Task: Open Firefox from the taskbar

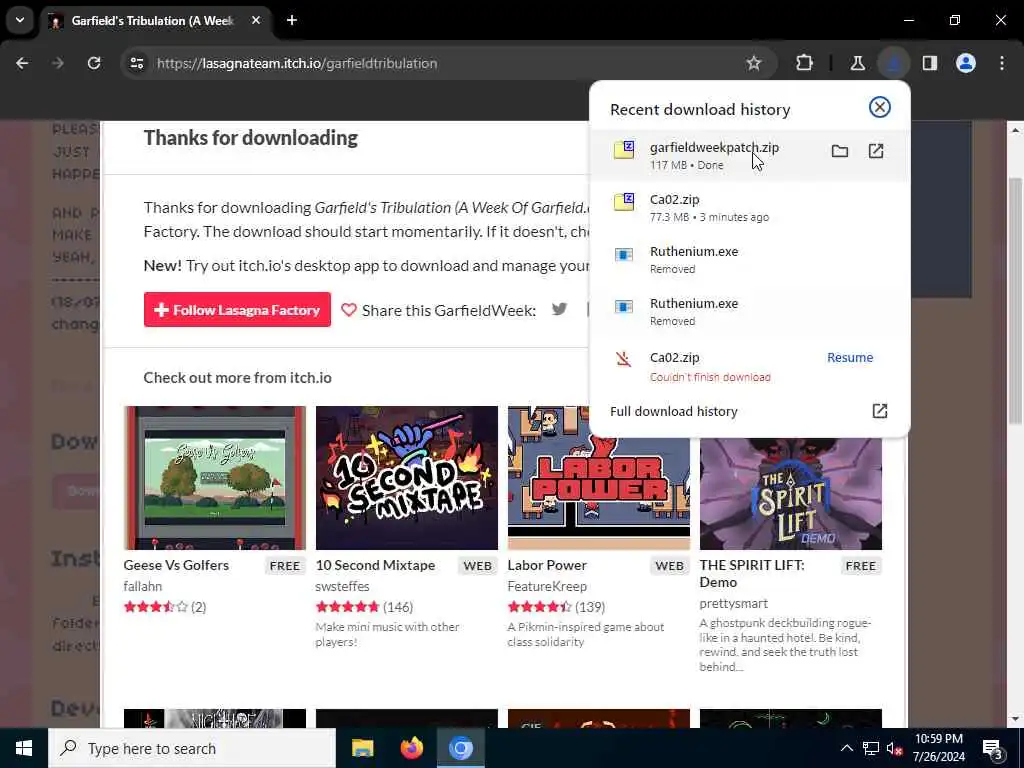Action: [411, 748]
